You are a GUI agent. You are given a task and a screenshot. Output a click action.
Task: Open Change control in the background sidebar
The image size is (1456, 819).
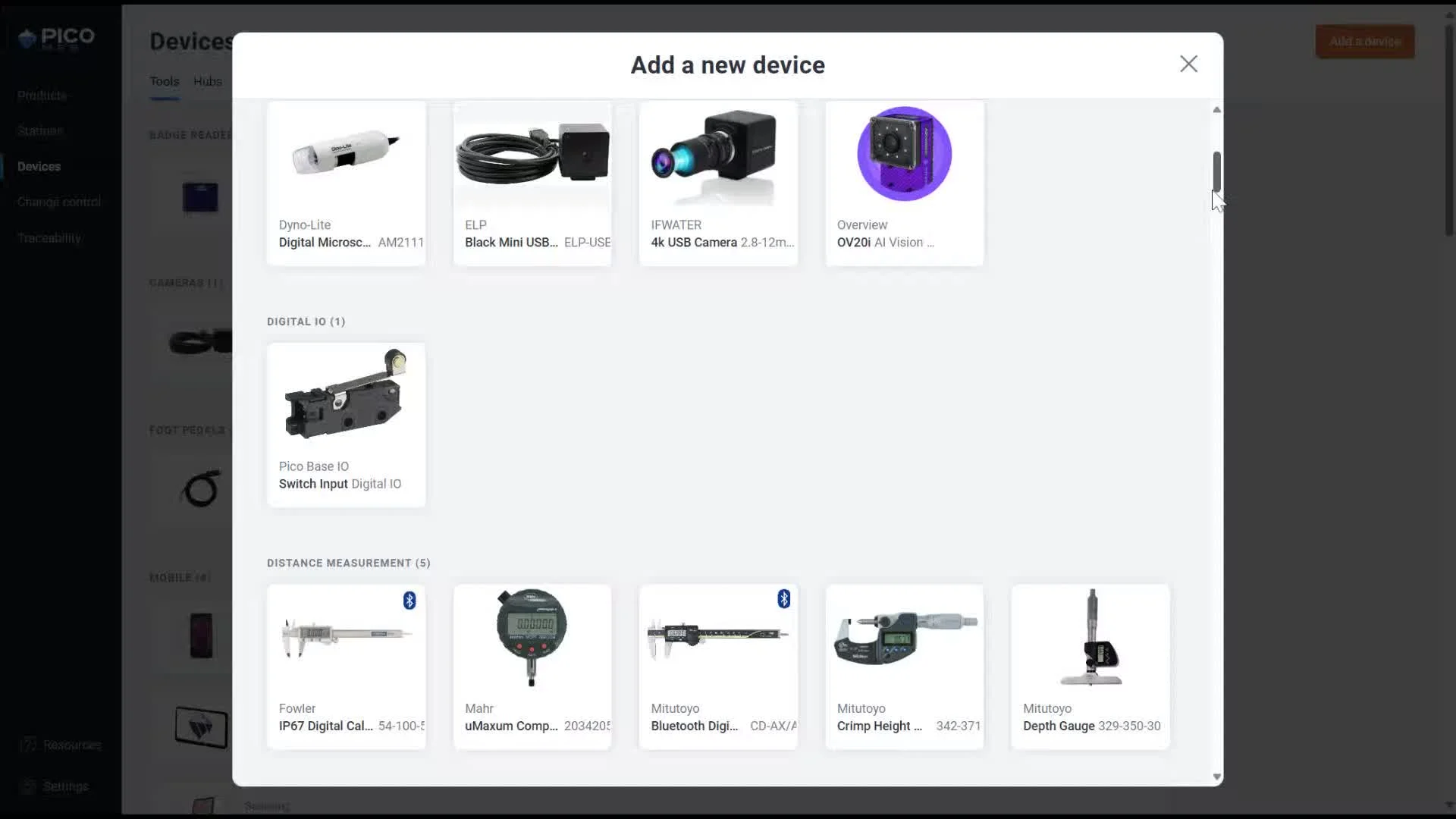(x=58, y=202)
